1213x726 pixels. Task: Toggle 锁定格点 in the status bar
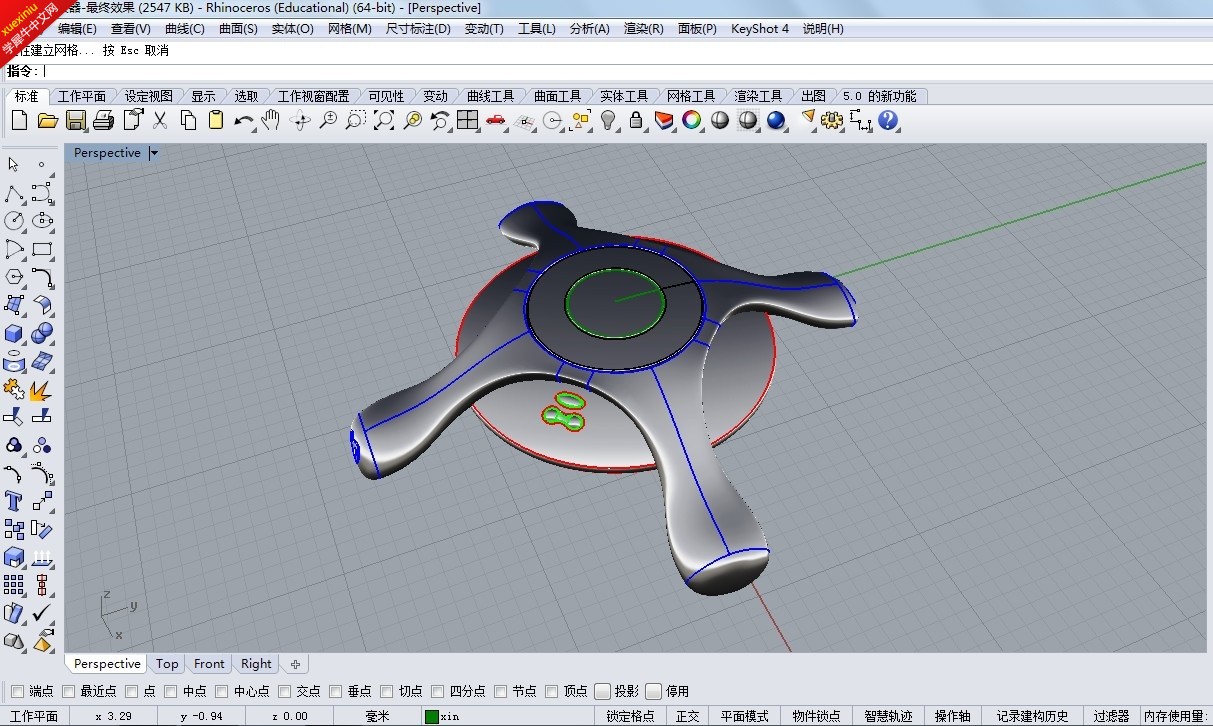[x=630, y=716]
